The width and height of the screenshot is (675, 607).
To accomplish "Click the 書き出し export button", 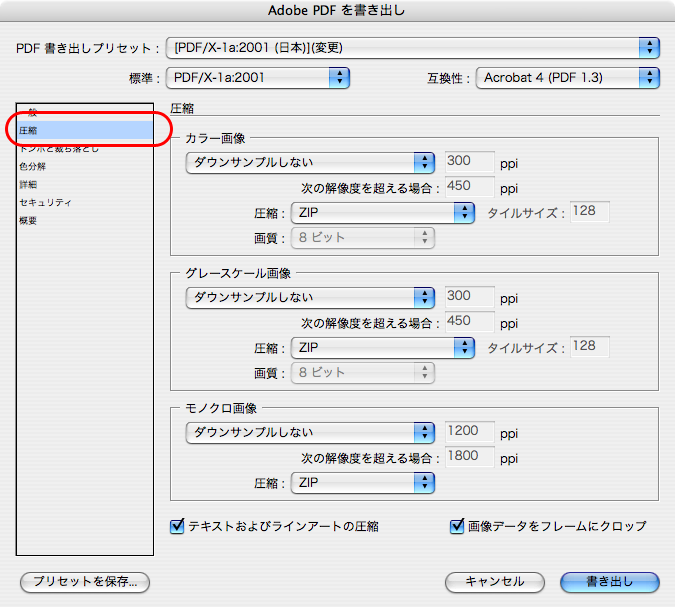I will point(610,582).
